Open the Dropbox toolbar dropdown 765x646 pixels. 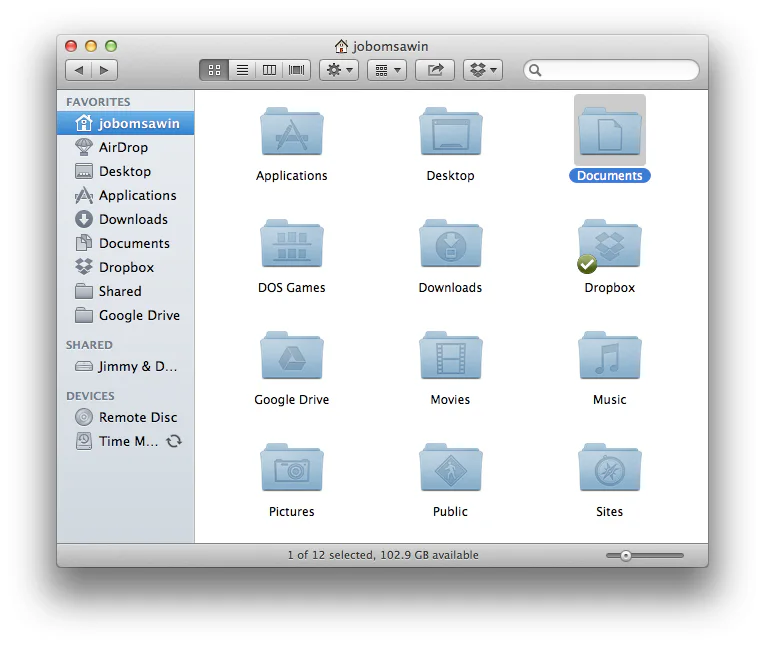[x=483, y=70]
